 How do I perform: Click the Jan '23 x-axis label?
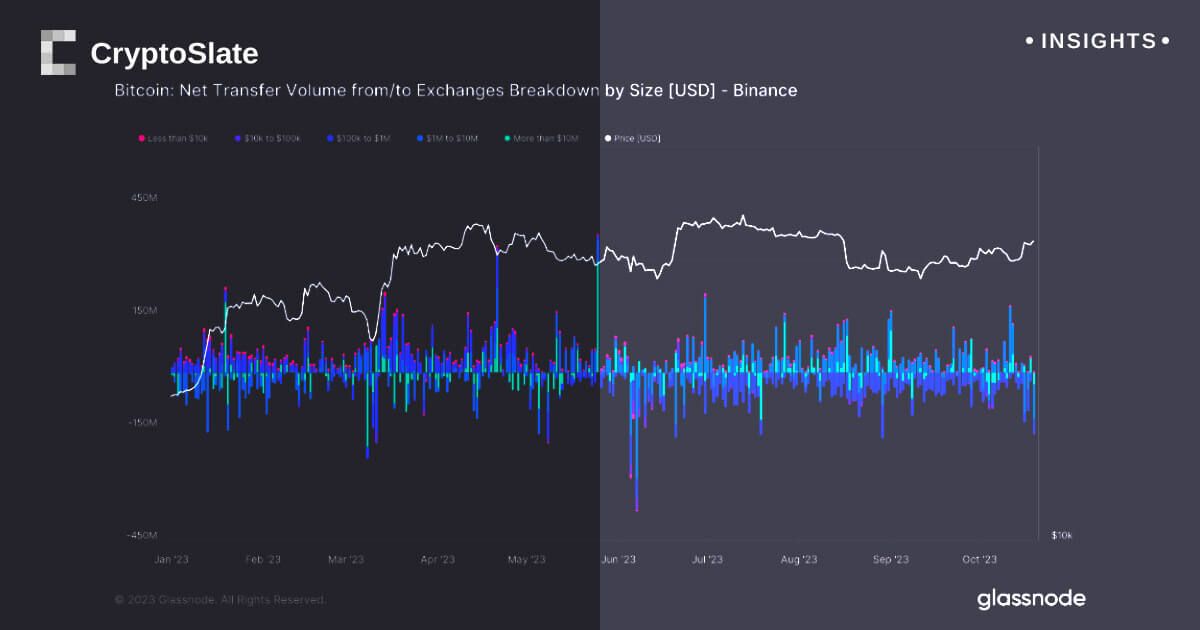pos(172,560)
